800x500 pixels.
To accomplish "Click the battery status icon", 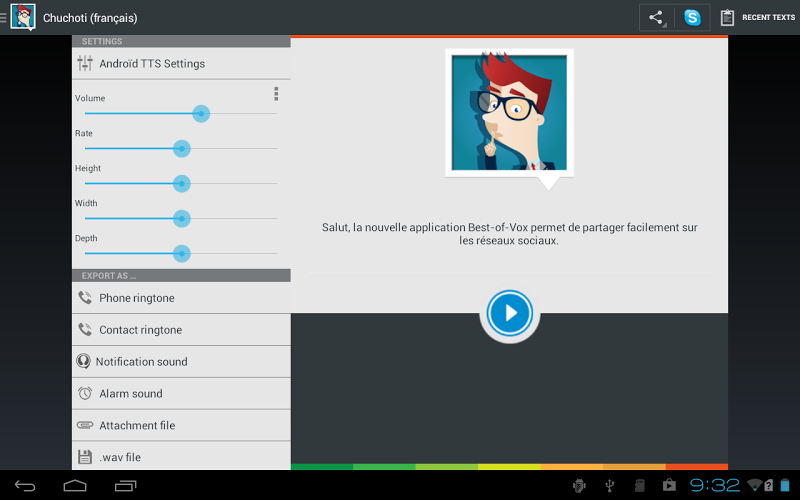I will (785, 485).
